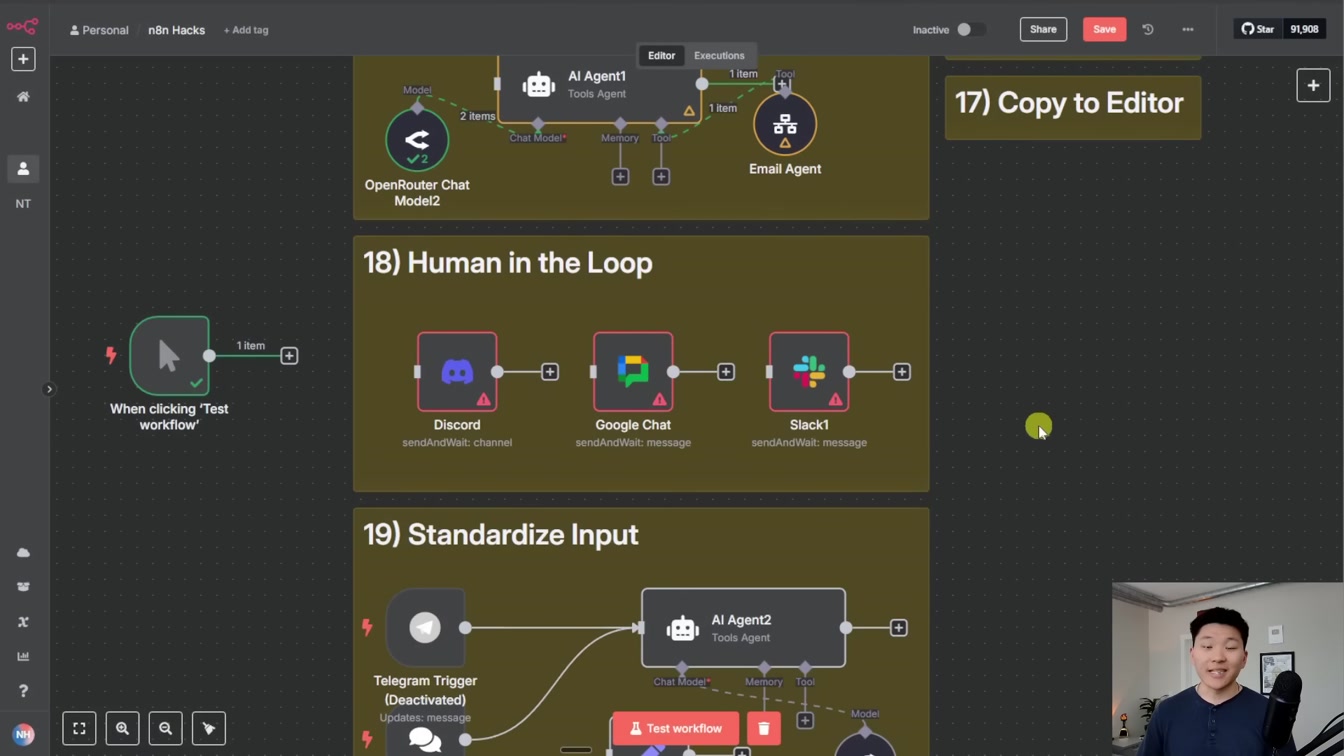1344x756 pixels.
Task: Click the fit-to-view canvas button
Action: click(x=79, y=729)
